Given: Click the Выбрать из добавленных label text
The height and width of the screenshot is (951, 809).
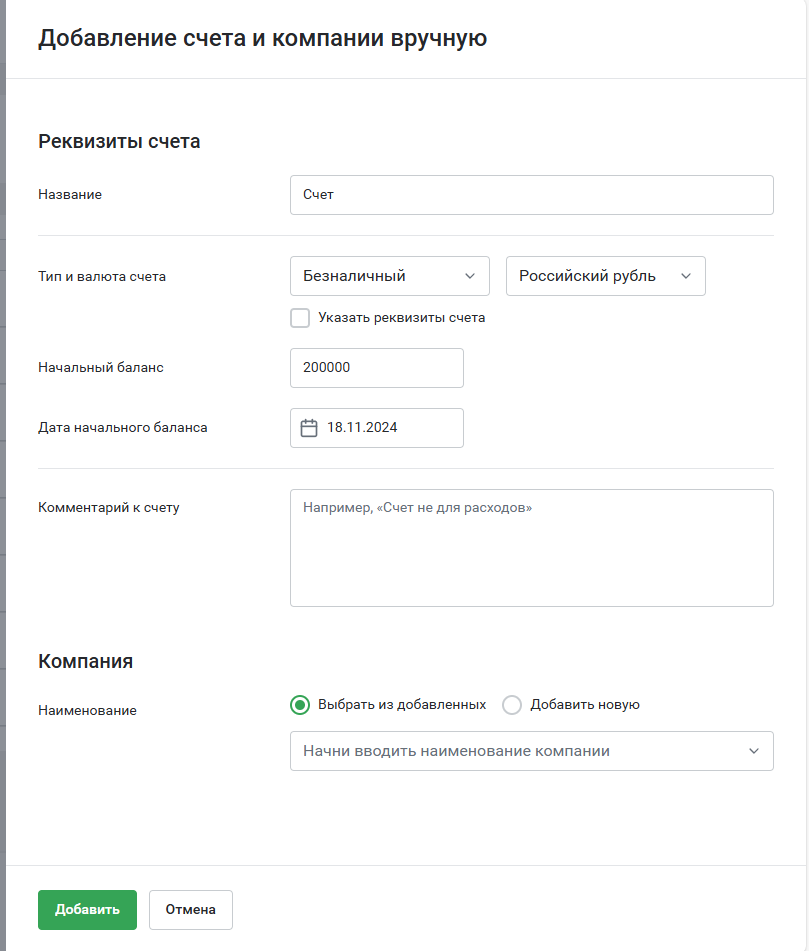Looking at the screenshot, I should point(401,705).
